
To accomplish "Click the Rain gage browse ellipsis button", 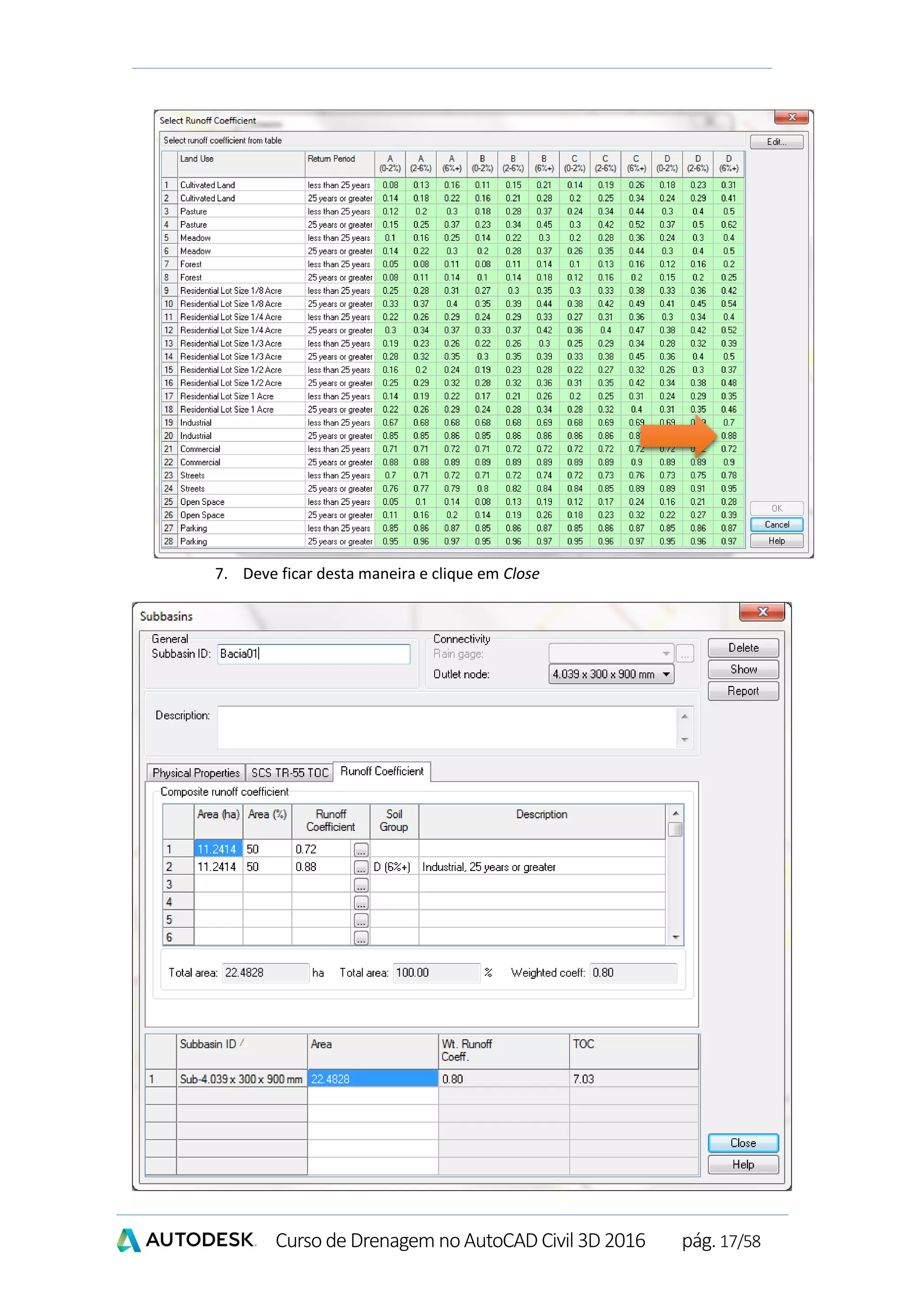I will [x=685, y=654].
